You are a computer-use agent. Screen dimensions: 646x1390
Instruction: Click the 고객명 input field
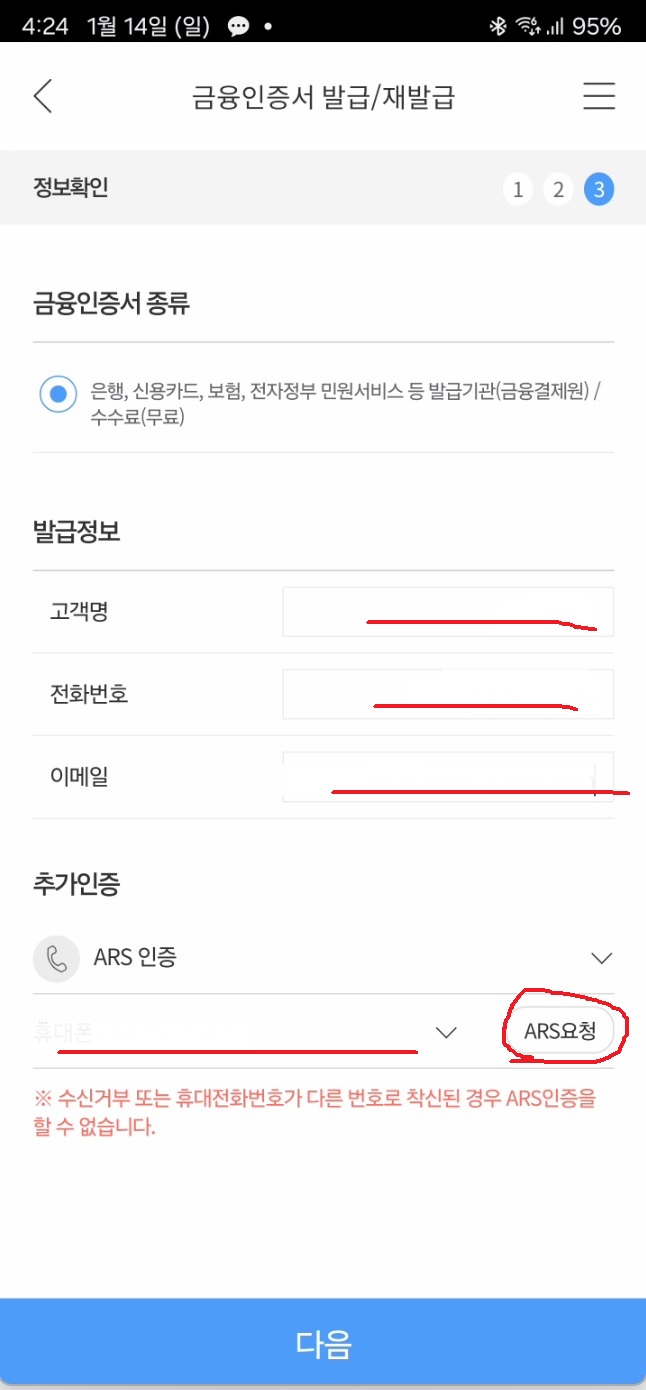[447, 611]
